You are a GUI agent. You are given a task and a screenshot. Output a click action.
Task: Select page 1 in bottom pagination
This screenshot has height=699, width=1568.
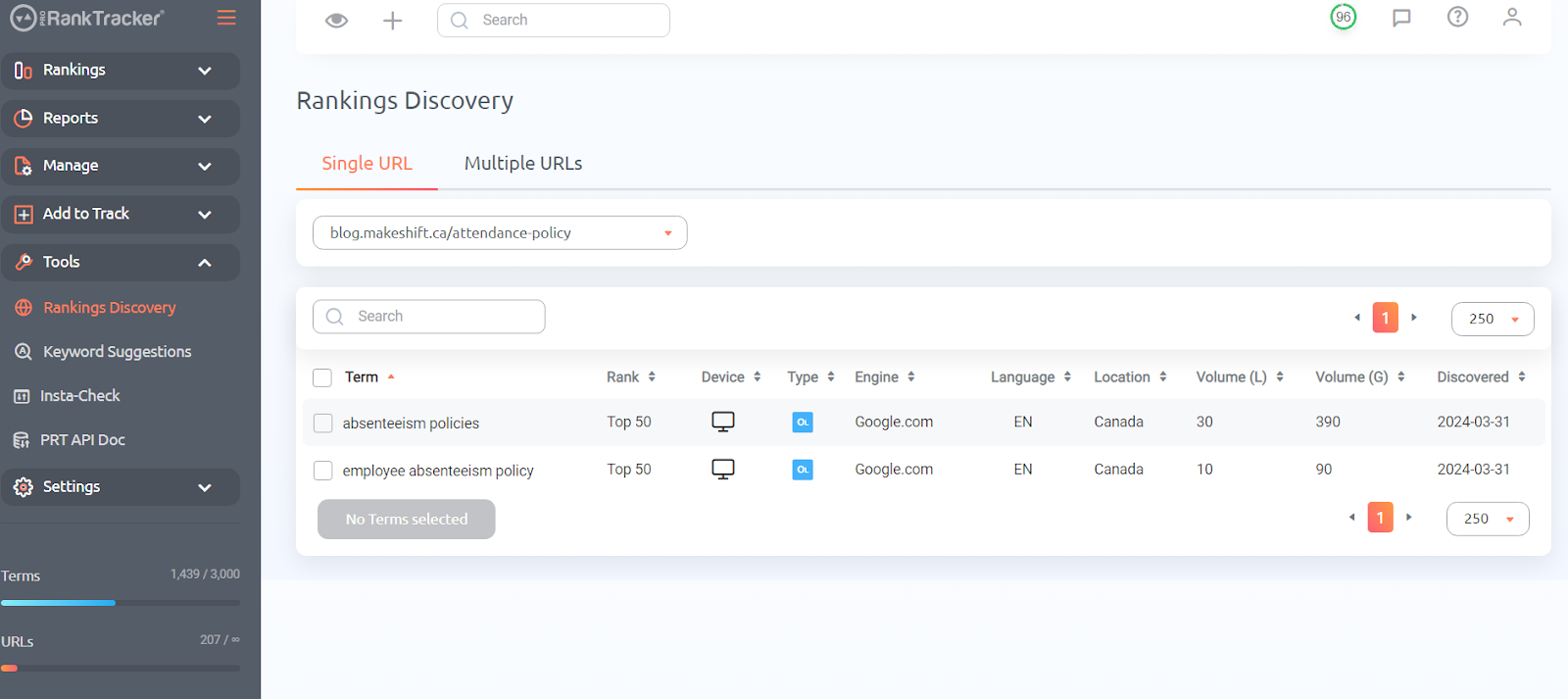click(x=1381, y=518)
